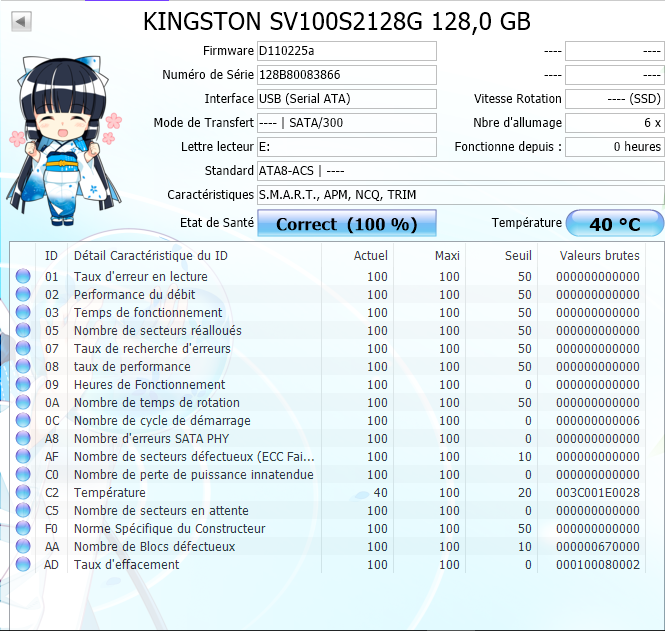665x631 pixels.
Task: Select row text Nombre de Blocs défectueux
Action: click(154, 547)
